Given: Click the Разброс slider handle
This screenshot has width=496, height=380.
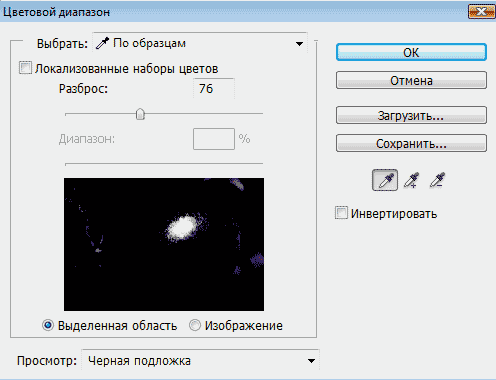Looking at the screenshot, I should (140, 114).
